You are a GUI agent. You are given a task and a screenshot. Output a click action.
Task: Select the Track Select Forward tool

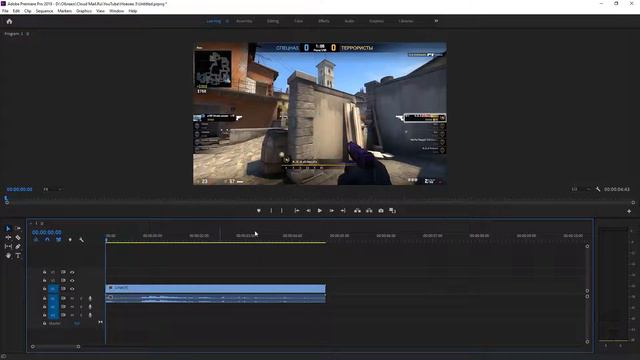click(x=18, y=229)
